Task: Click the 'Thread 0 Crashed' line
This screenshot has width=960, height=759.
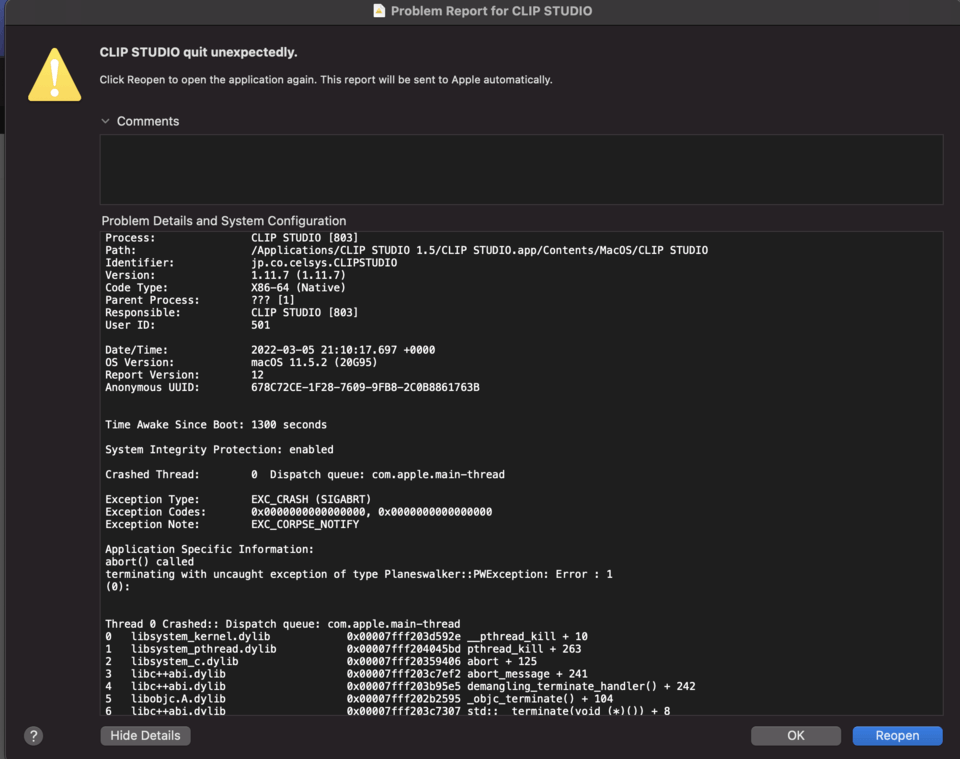Action: [282, 624]
